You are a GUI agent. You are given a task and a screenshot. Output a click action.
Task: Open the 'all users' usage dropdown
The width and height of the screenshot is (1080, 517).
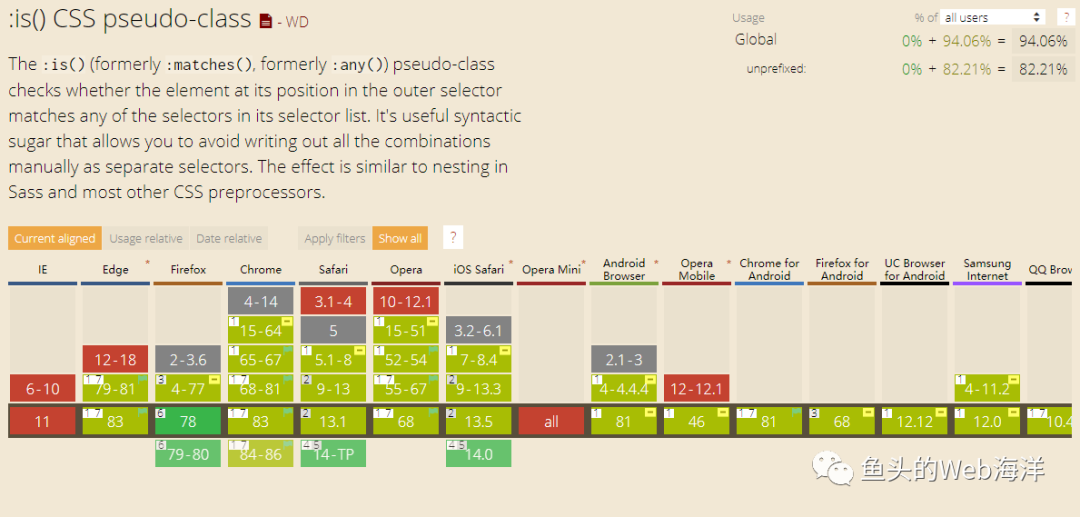[x=993, y=17]
